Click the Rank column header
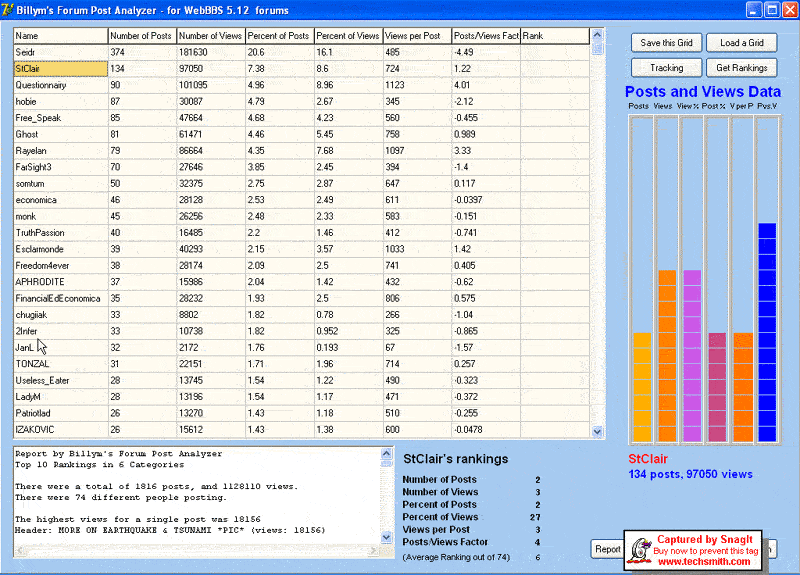Image resolution: width=800 pixels, height=575 pixels. 555,36
